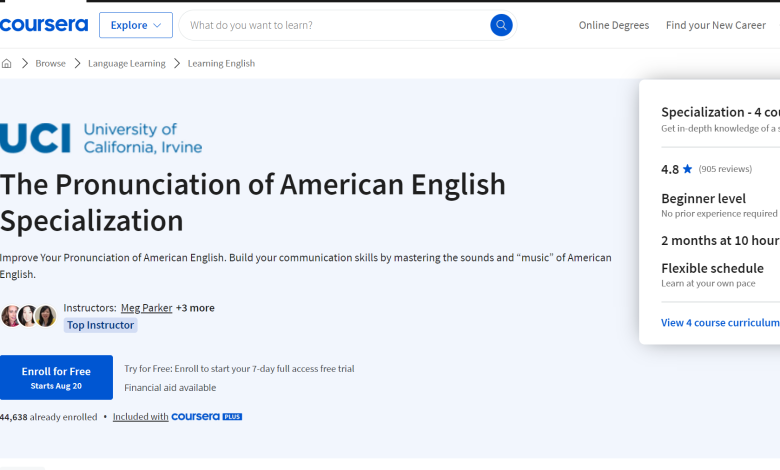Click 'No prior experience required' text
The width and height of the screenshot is (780, 470).
(719, 213)
